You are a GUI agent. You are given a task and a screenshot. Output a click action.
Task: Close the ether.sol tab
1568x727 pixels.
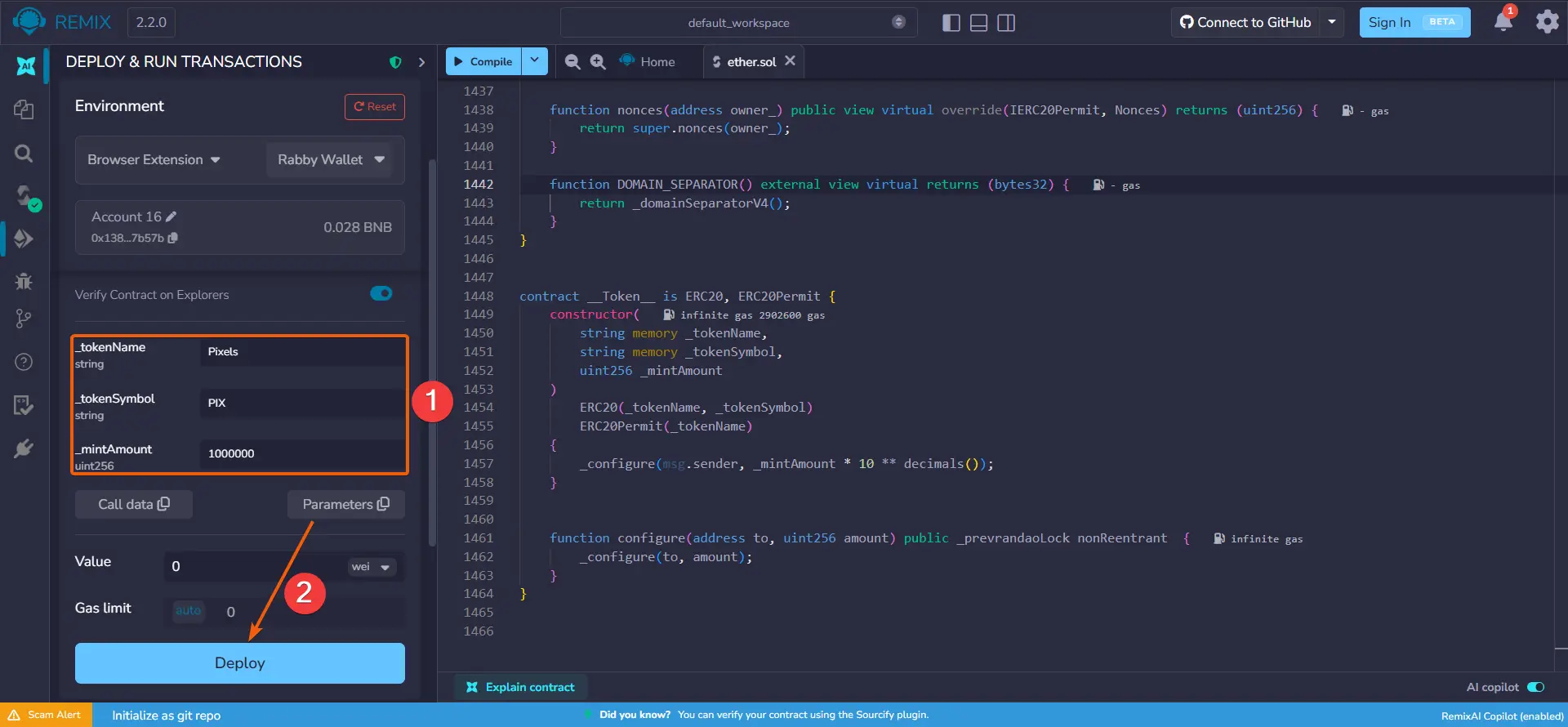pyautogui.click(x=790, y=61)
